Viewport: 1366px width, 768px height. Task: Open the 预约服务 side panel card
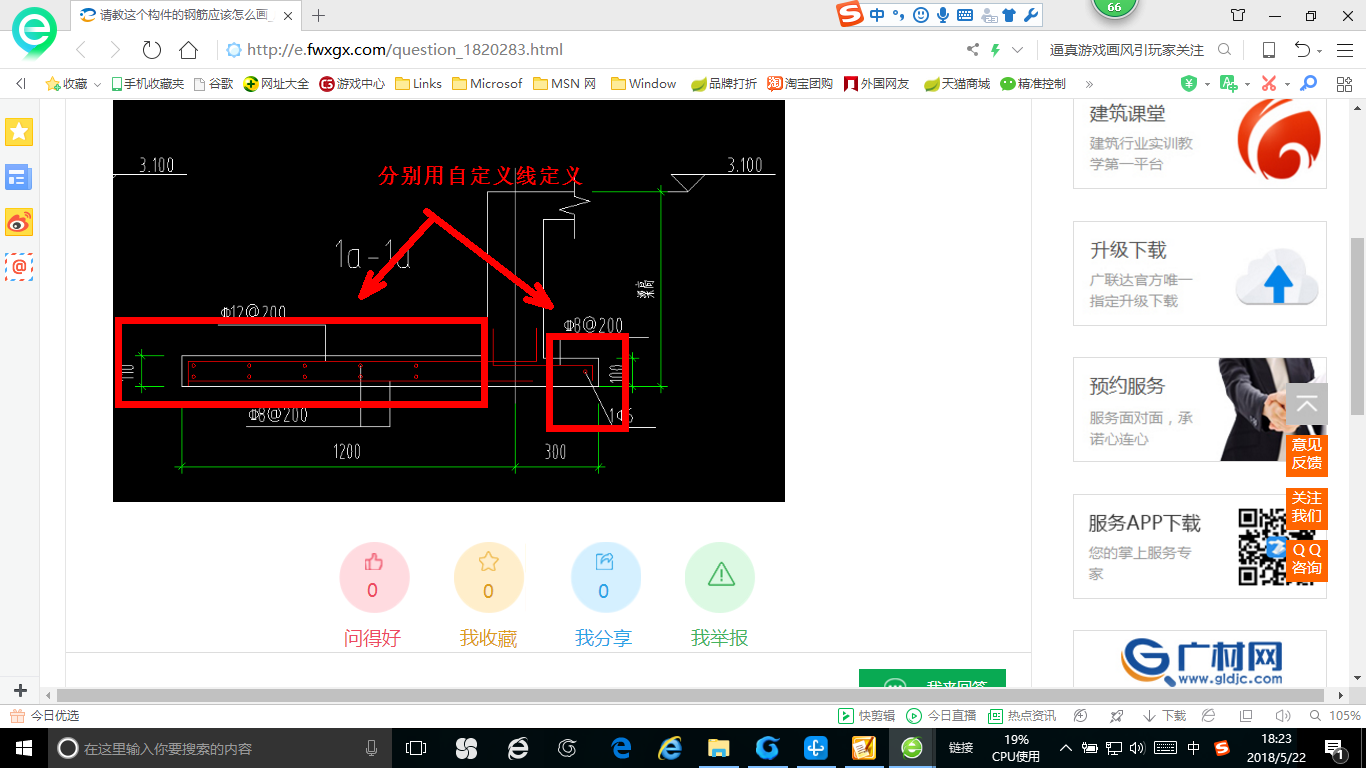pos(1200,409)
